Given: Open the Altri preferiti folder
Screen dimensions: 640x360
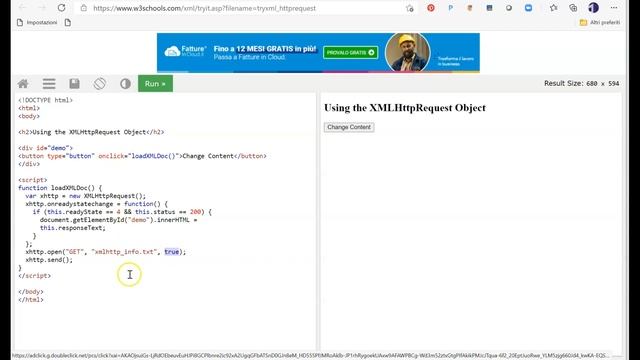Looking at the screenshot, I should (x=600, y=23).
